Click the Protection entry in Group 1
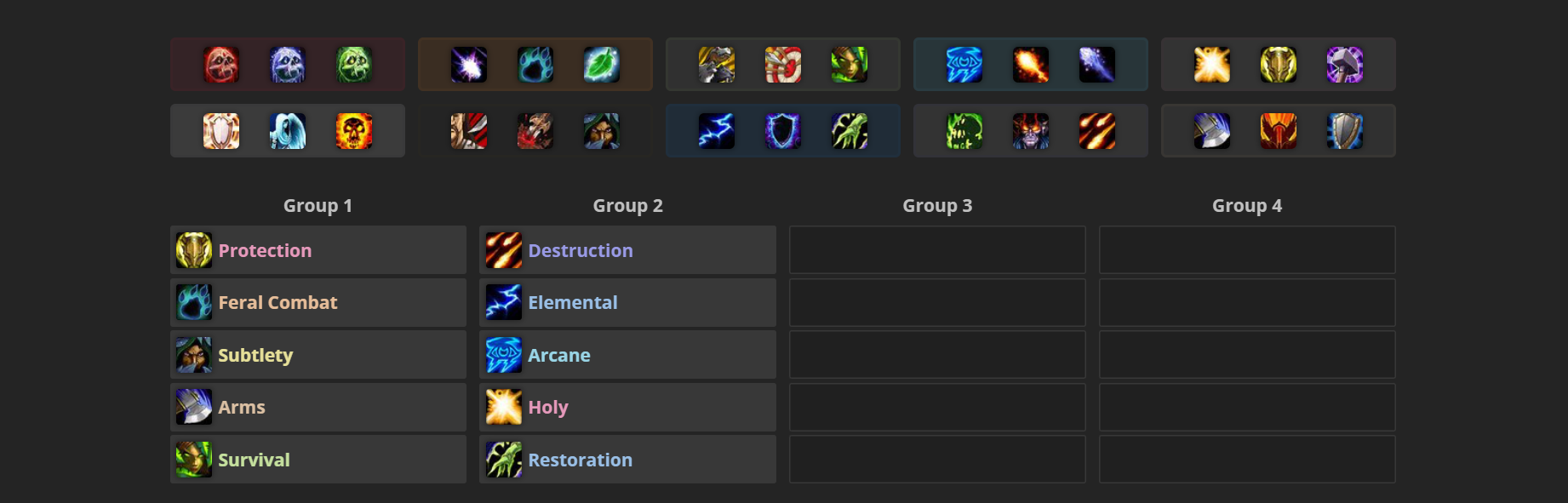Viewport: 1568px width, 503px height. 318,249
